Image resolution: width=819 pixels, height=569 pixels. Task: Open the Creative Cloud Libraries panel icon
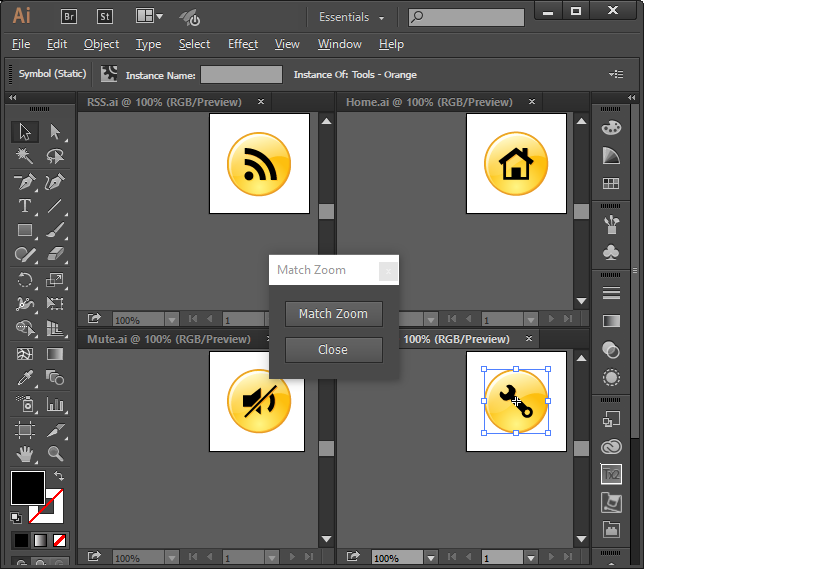click(611, 446)
